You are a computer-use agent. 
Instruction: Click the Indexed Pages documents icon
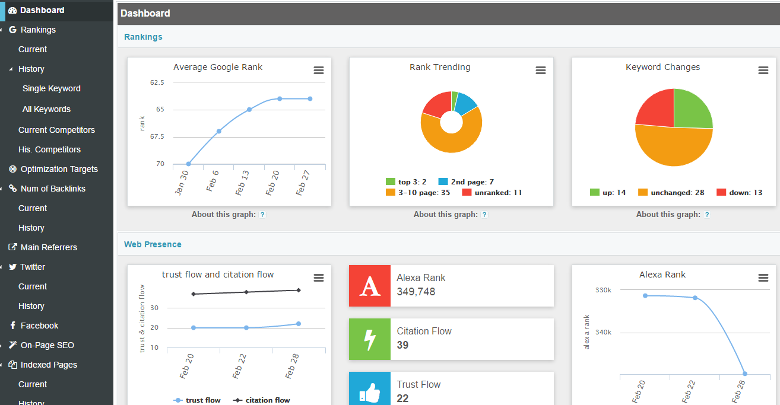click(13, 365)
